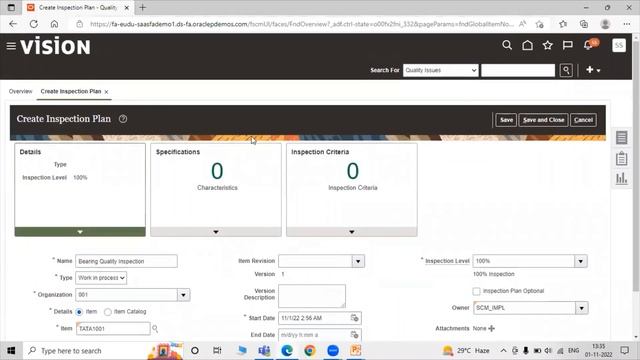Open the clipboard panel icon

tap(622, 158)
